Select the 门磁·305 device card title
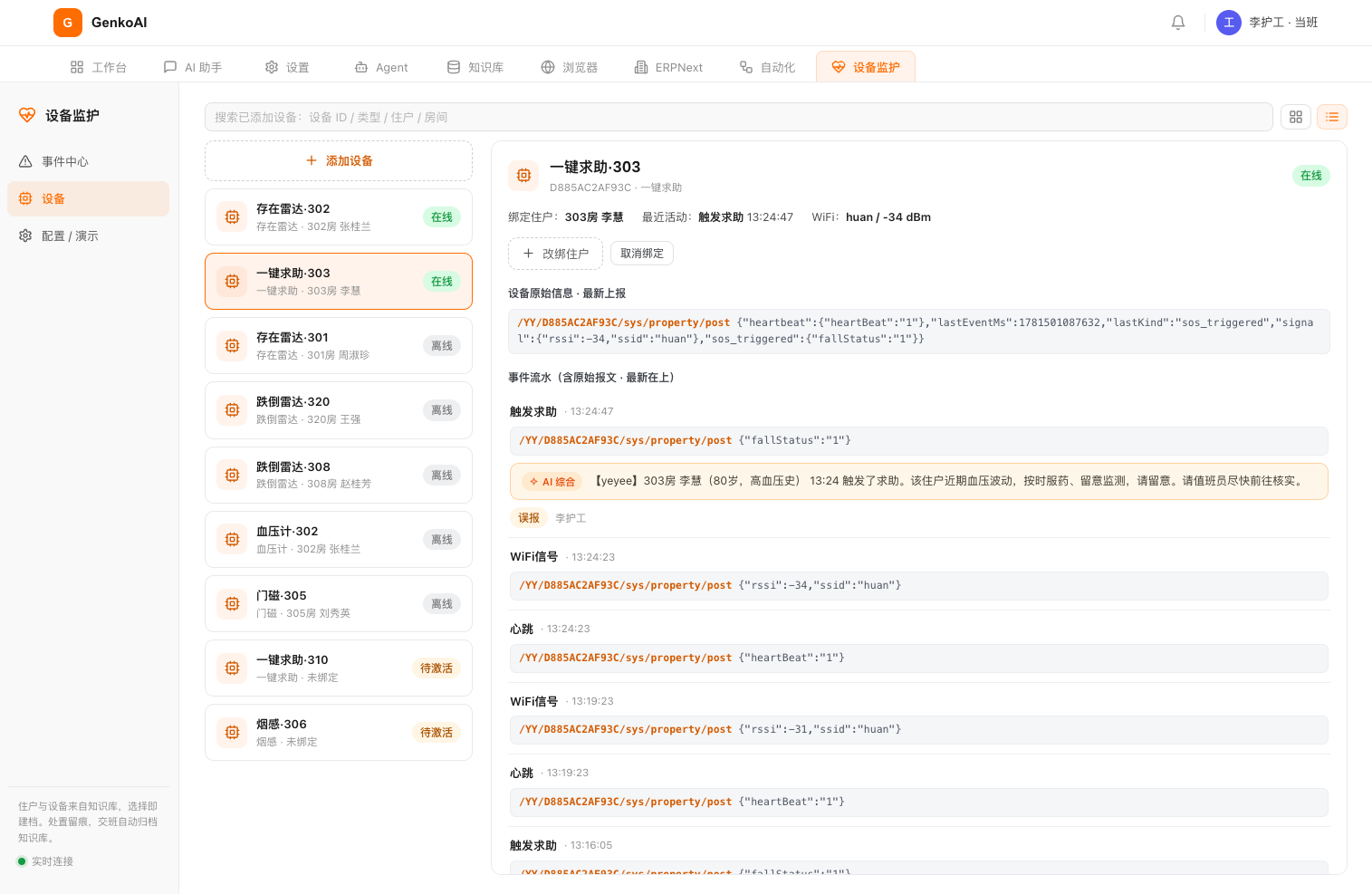This screenshot has height=894, width=1372. (x=282, y=595)
